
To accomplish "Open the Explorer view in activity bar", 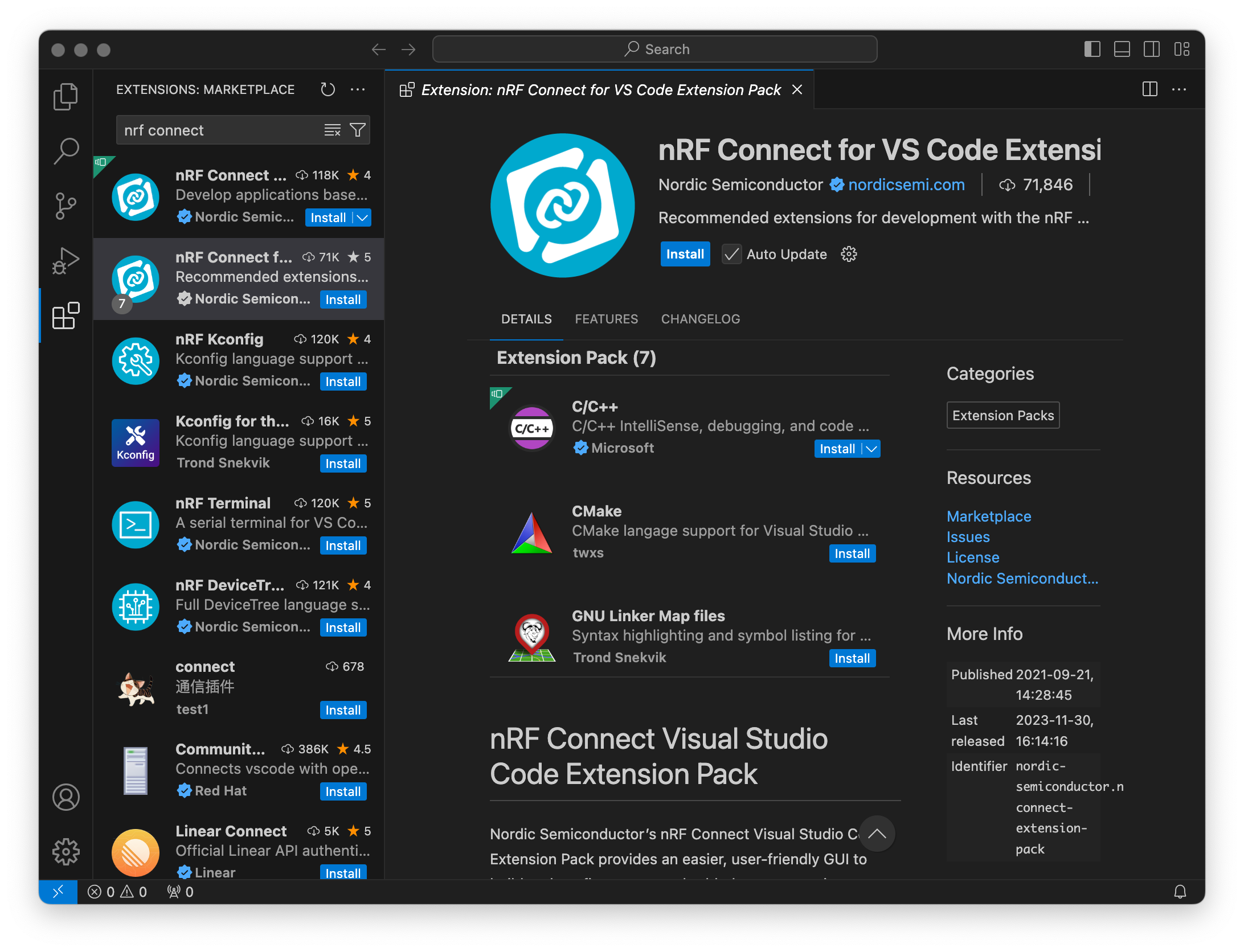I will click(x=66, y=96).
